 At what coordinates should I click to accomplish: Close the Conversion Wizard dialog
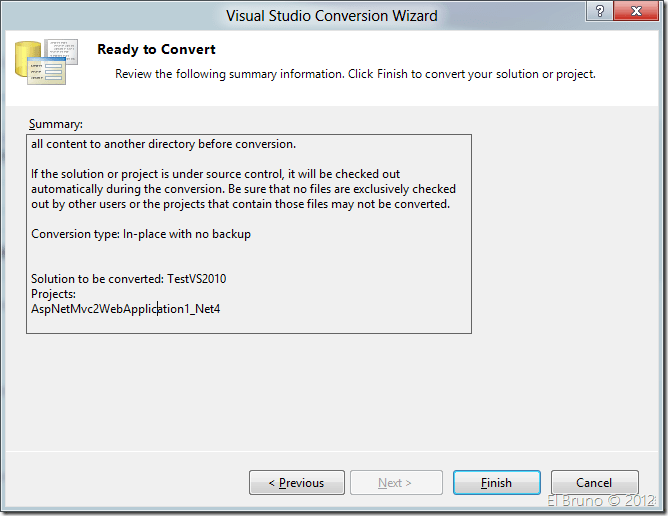pos(636,14)
